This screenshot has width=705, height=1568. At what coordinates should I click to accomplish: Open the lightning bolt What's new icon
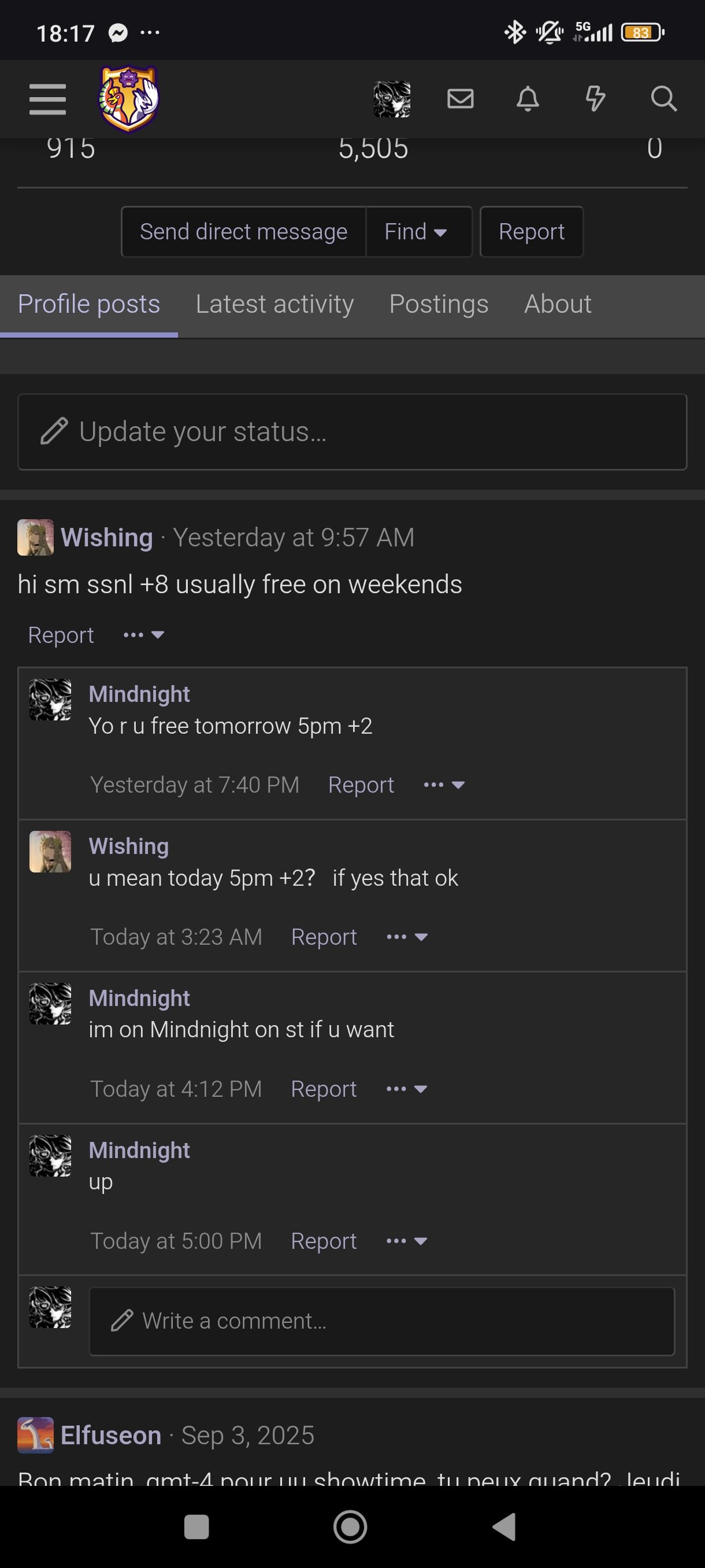596,99
